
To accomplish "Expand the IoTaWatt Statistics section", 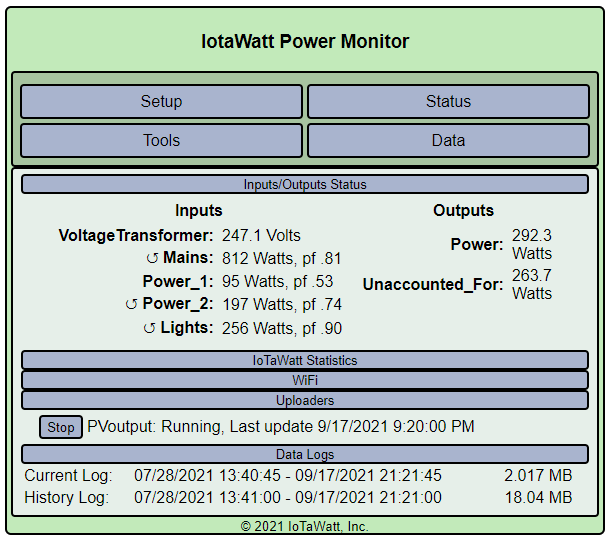I will click(305, 360).
